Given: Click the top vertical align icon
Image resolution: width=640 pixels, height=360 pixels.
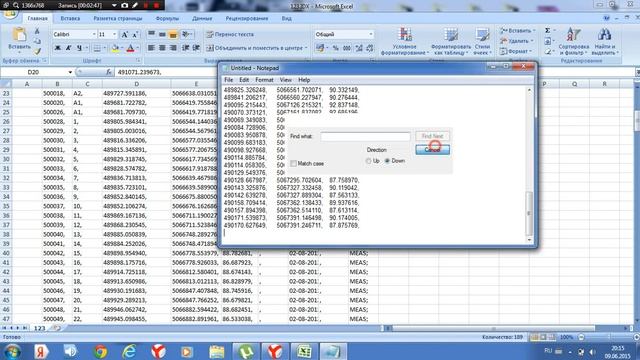Looking at the screenshot, I should click(151, 34).
